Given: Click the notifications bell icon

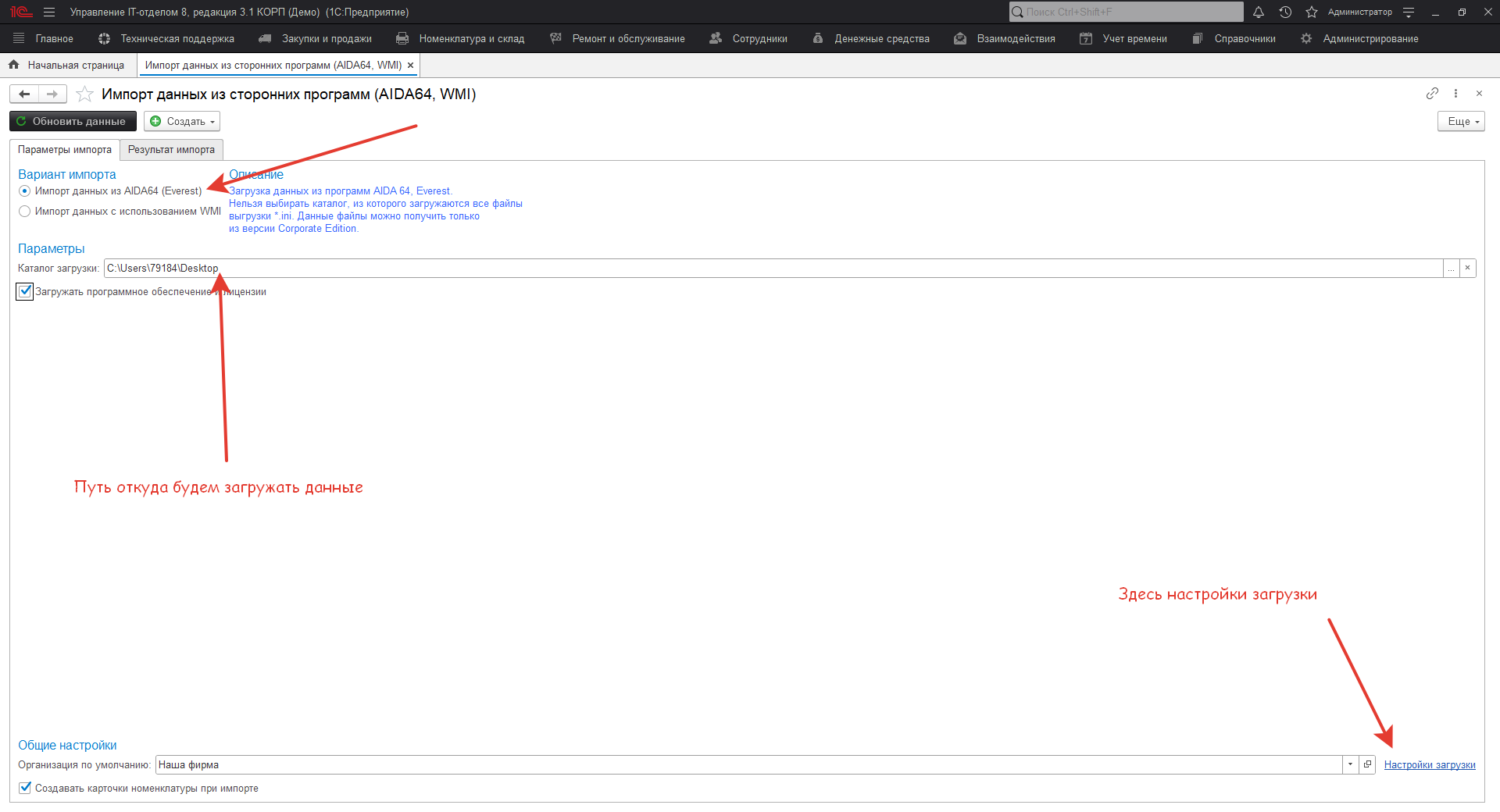Looking at the screenshot, I should coord(1258,12).
